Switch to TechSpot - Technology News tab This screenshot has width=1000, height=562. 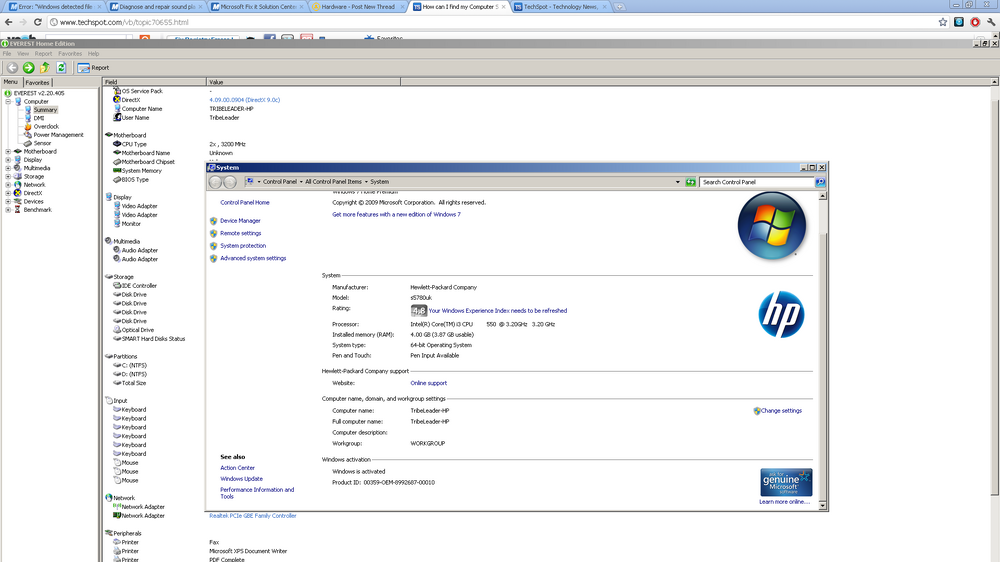tap(561, 7)
